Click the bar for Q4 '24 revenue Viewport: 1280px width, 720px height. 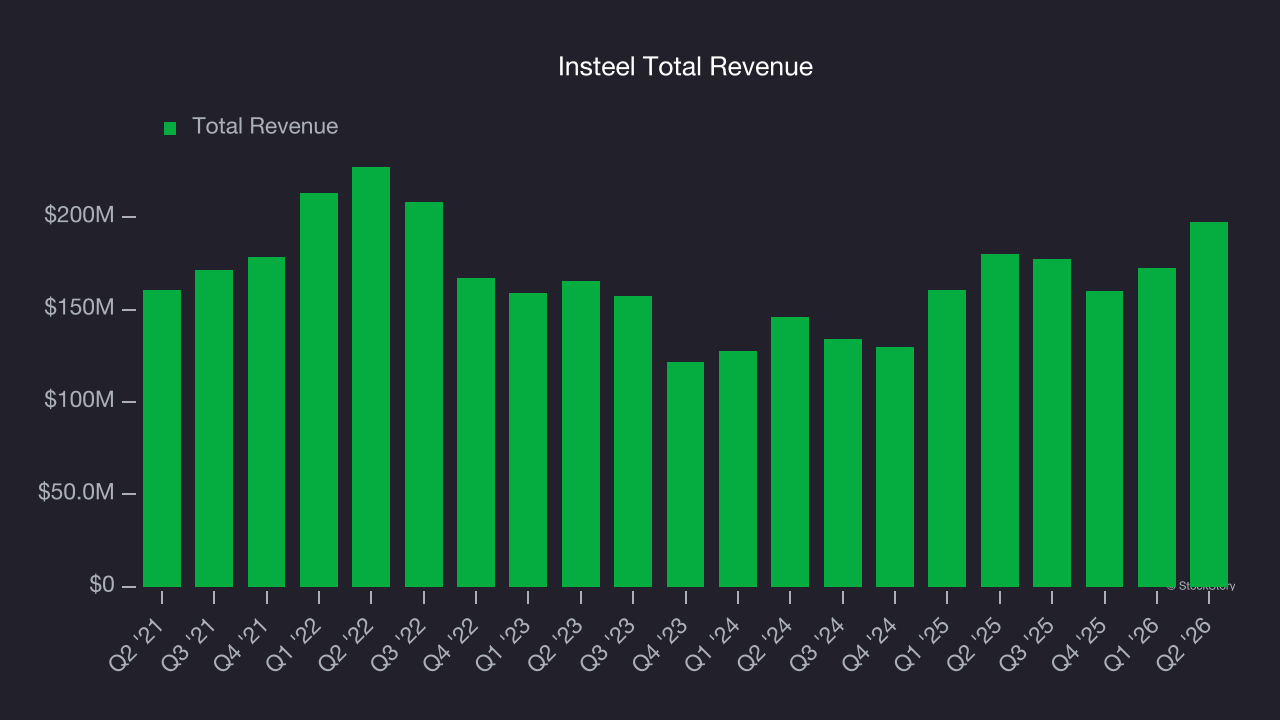click(x=895, y=467)
